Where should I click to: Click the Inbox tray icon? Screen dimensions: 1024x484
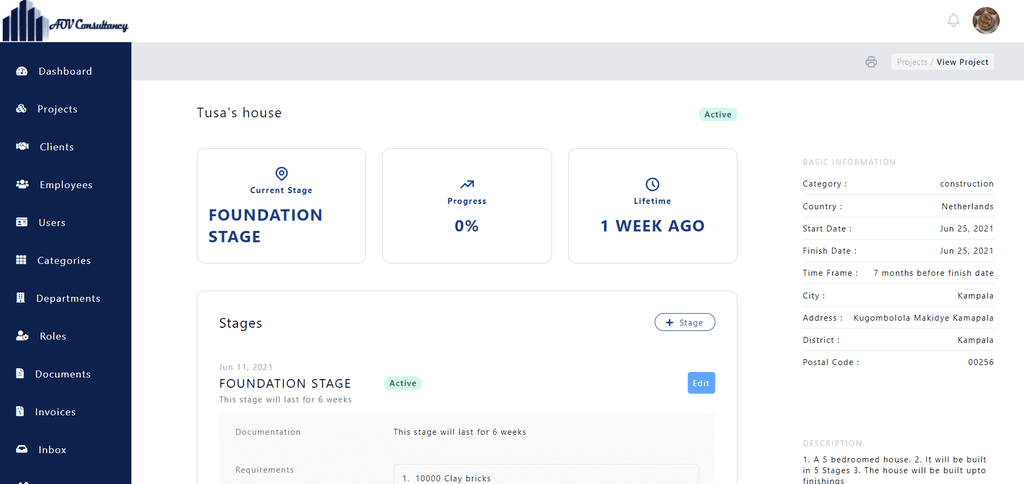[21, 450]
